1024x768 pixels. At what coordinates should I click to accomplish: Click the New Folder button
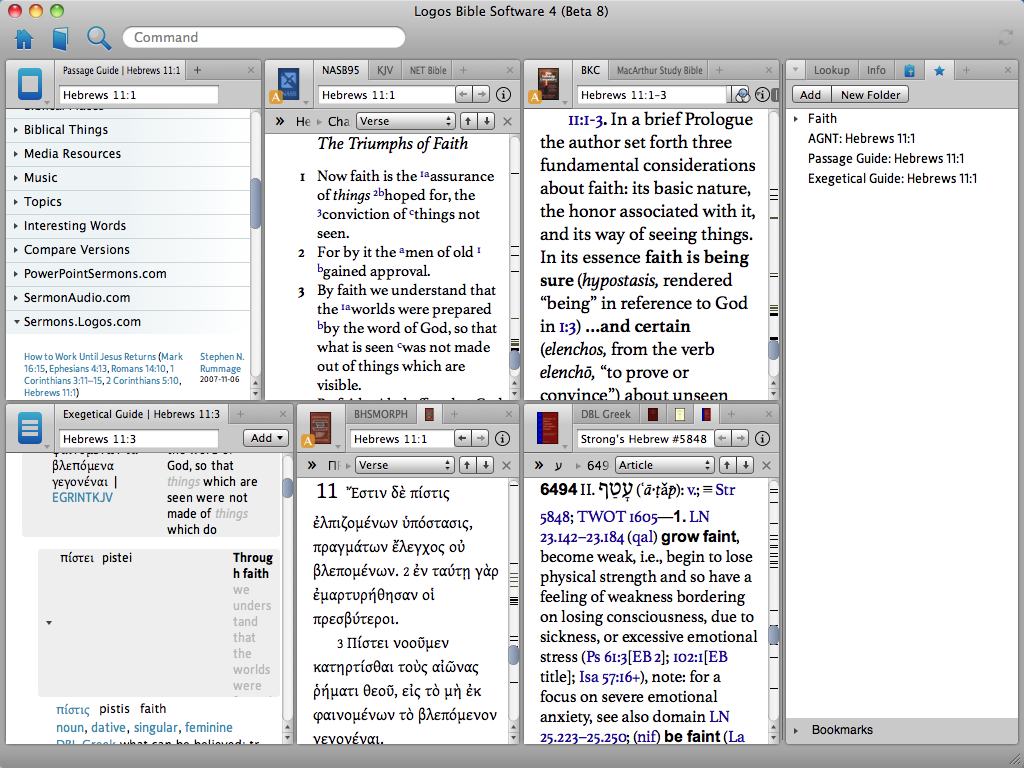click(871, 95)
